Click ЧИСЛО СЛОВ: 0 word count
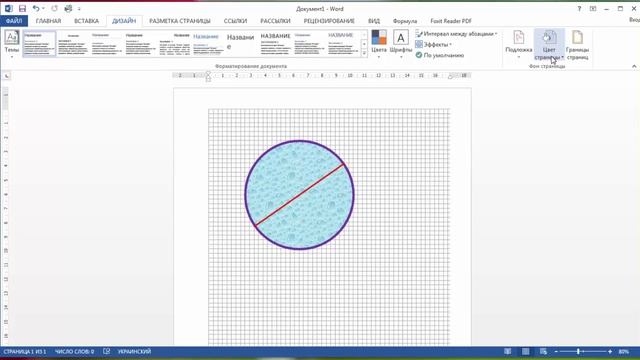 [74, 351]
